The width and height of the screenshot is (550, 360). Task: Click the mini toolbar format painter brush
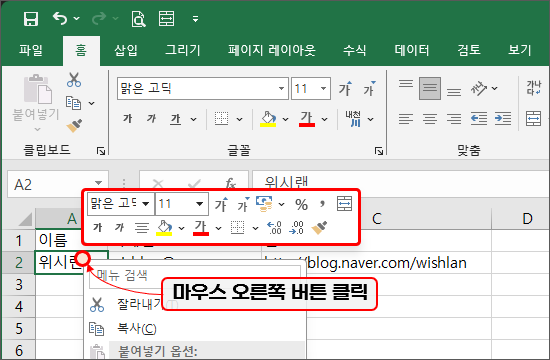pos(319,228)
